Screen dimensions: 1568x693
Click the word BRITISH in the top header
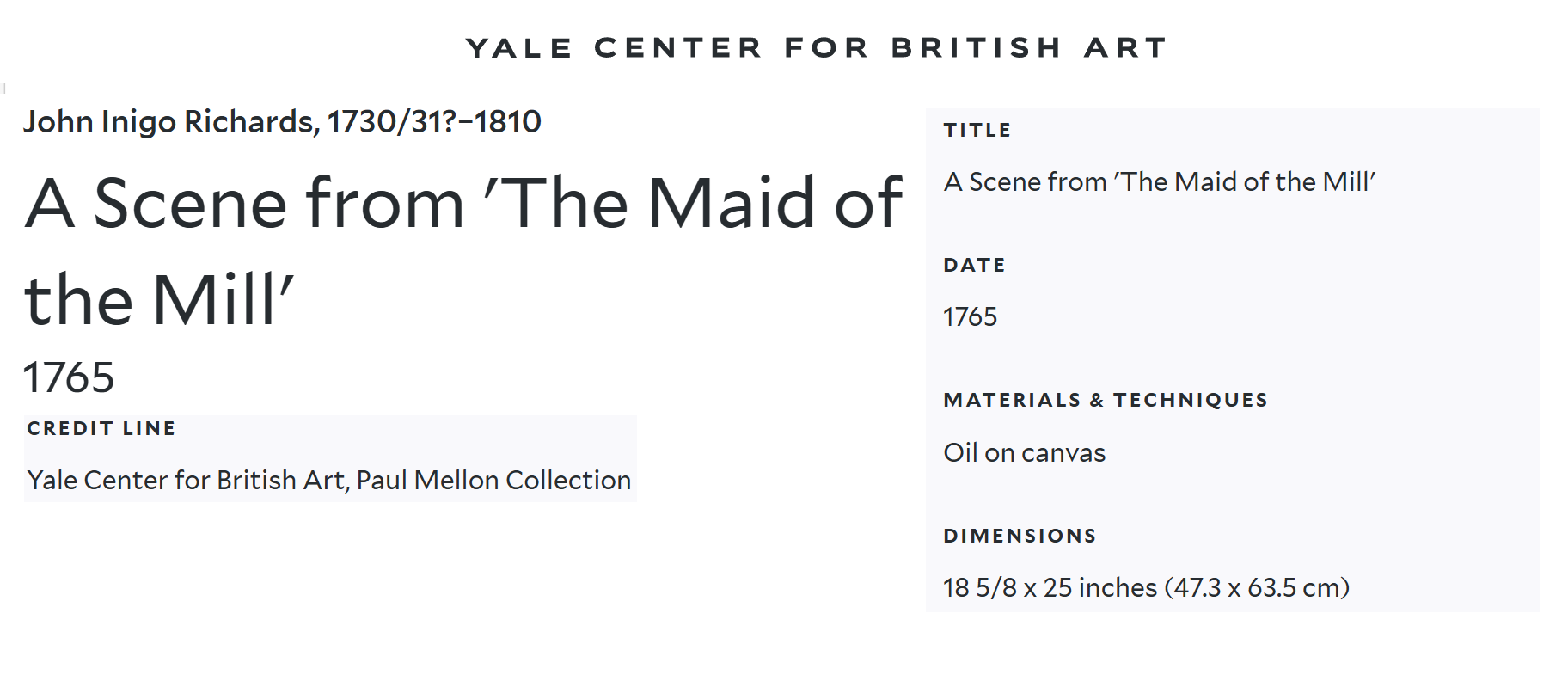pos(976,48)
